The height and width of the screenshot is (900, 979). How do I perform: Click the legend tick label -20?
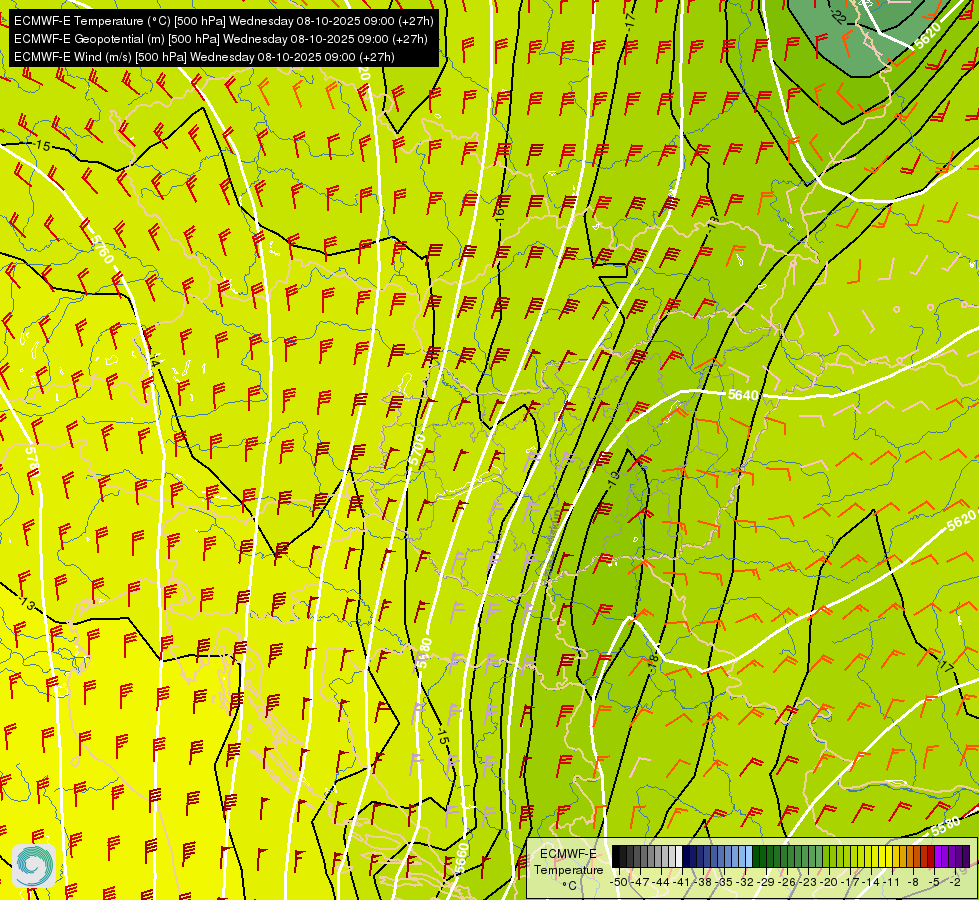pos(829,882)
